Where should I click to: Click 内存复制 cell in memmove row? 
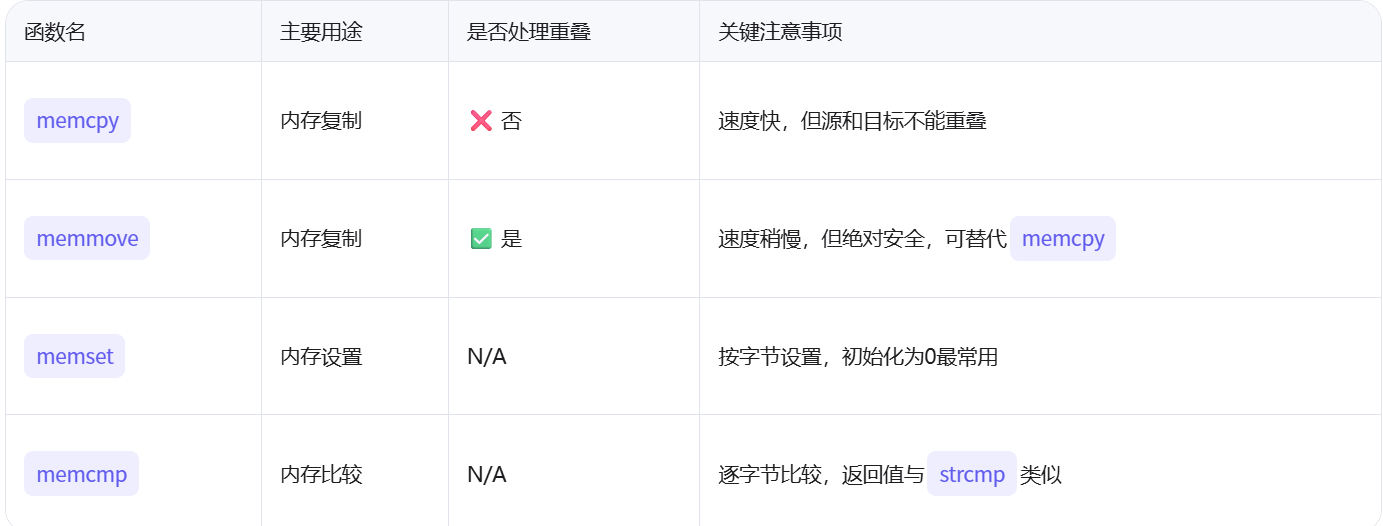click(x=321, y=239)
